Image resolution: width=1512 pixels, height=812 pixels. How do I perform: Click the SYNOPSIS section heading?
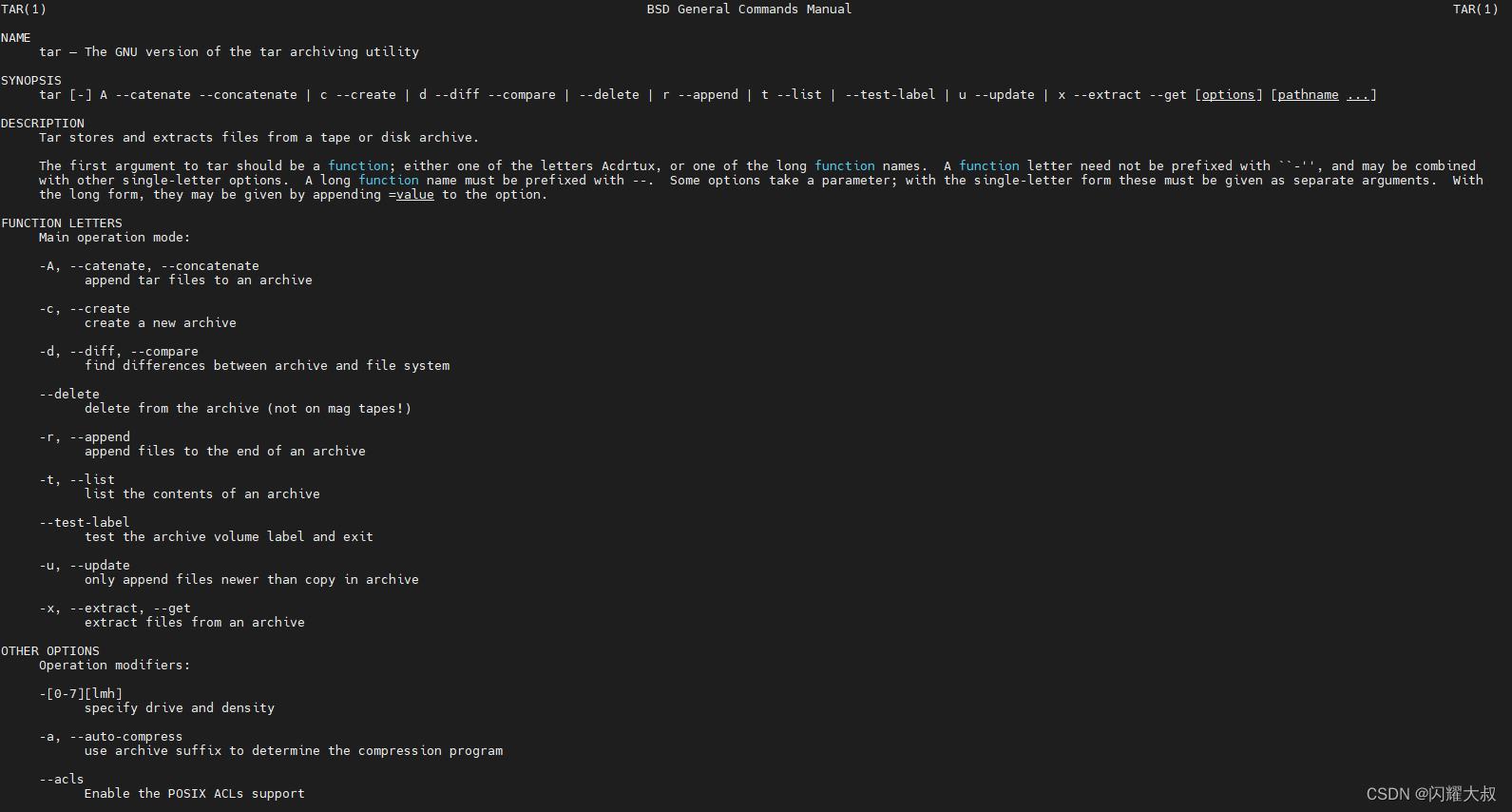[31, 81]
